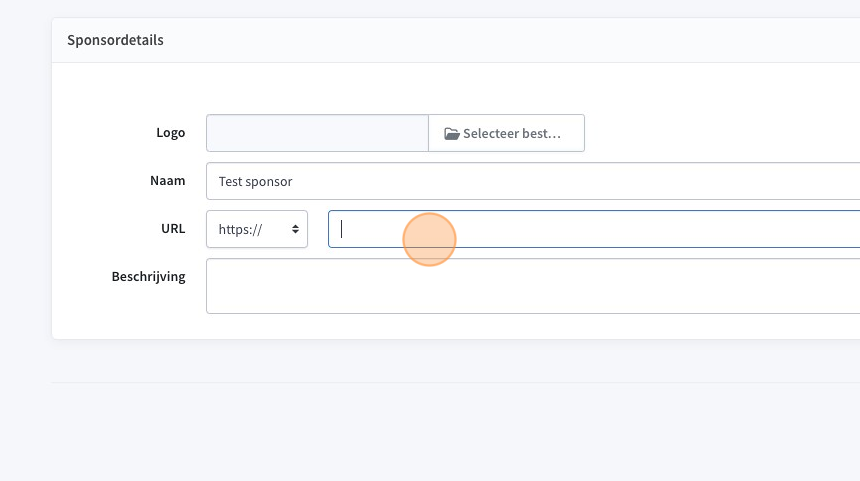Click the URL field label
The width and height of the screenshot is (860, 481).
pyautogui.click(x=173, y=228)
